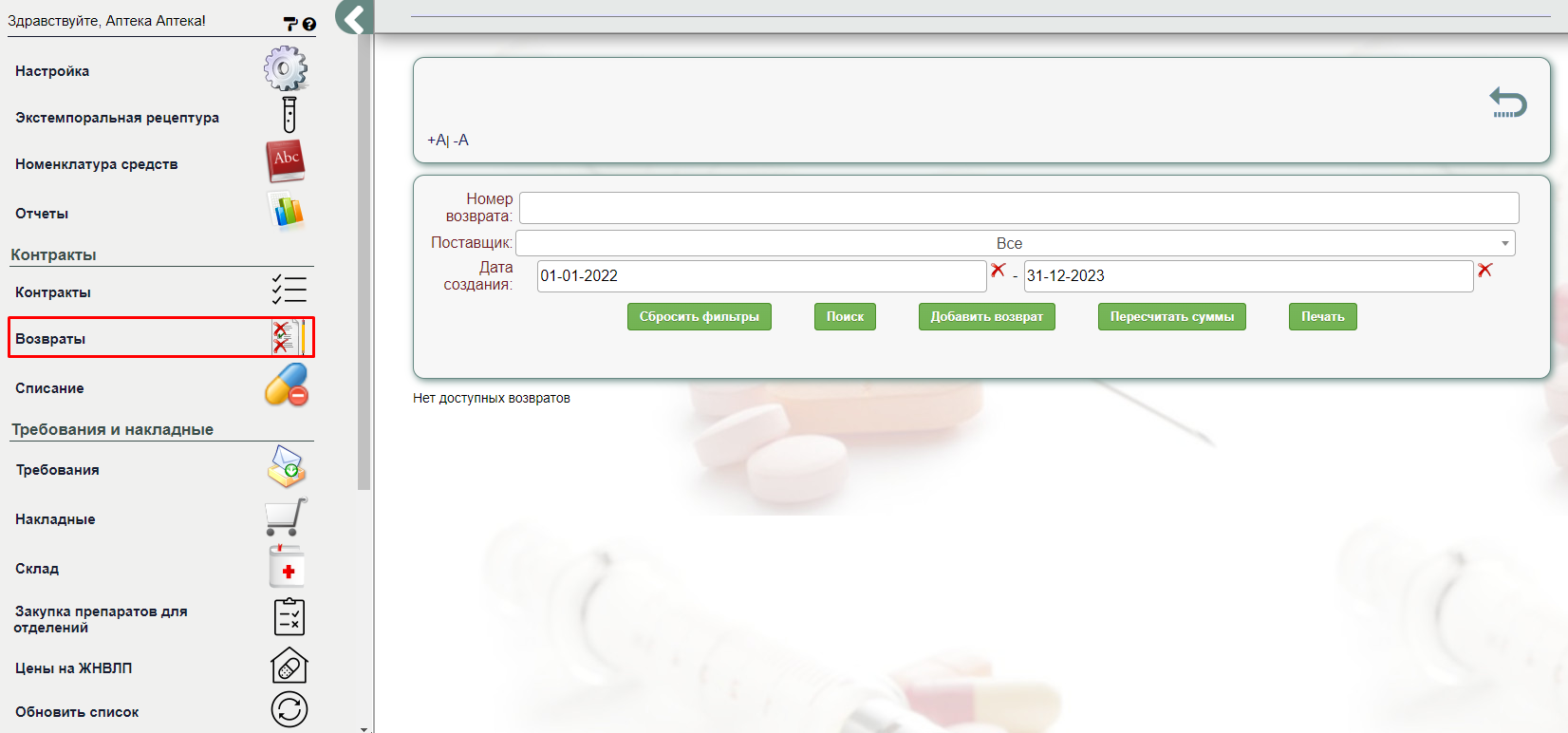Open the Настройка gear icon
The width and height of the screenshot is (1568, 733).
(286, 69)
